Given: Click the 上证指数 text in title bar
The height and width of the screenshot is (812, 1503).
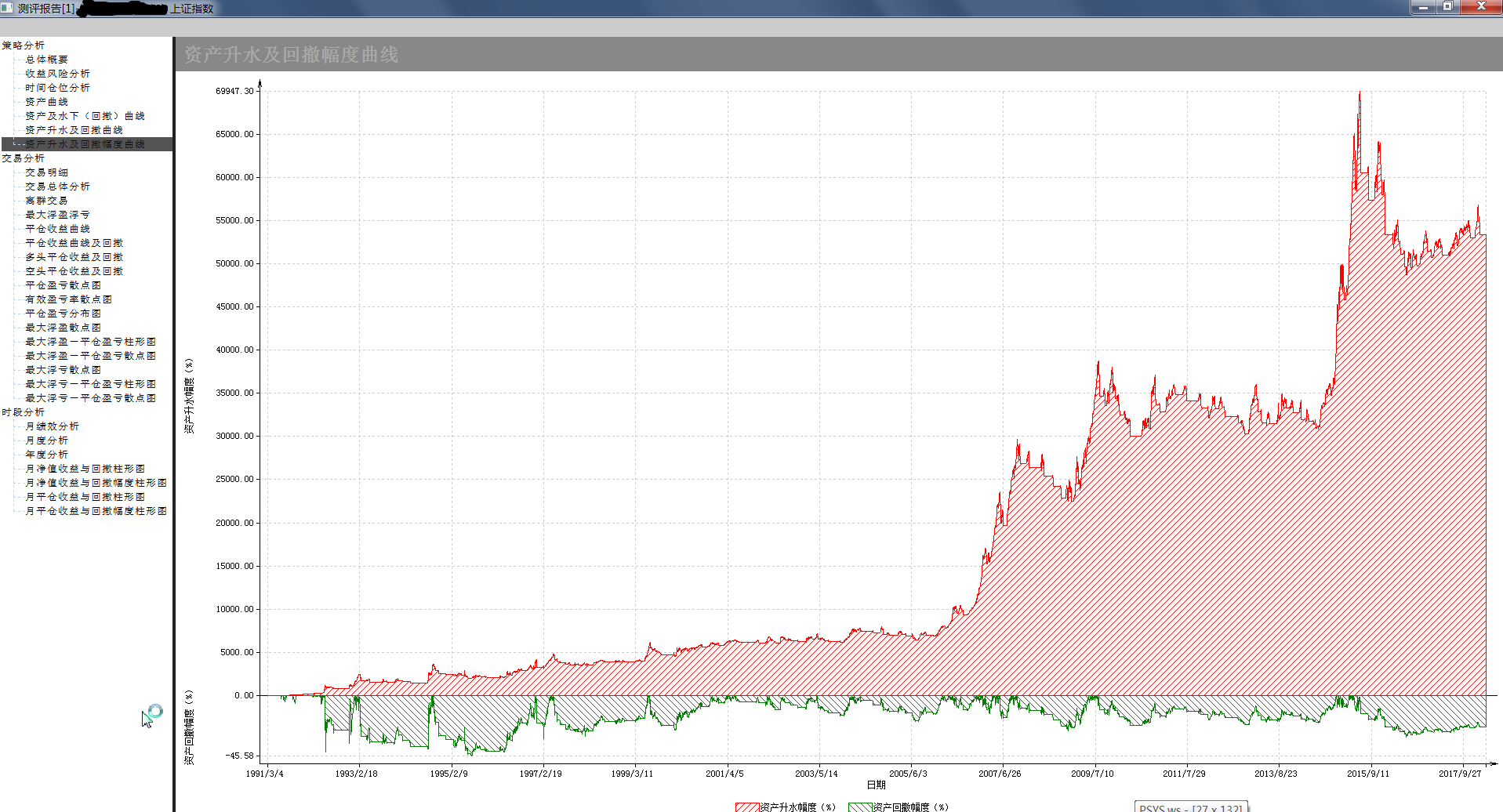Looking at the screenshot, I should click(x=192, y=9).
